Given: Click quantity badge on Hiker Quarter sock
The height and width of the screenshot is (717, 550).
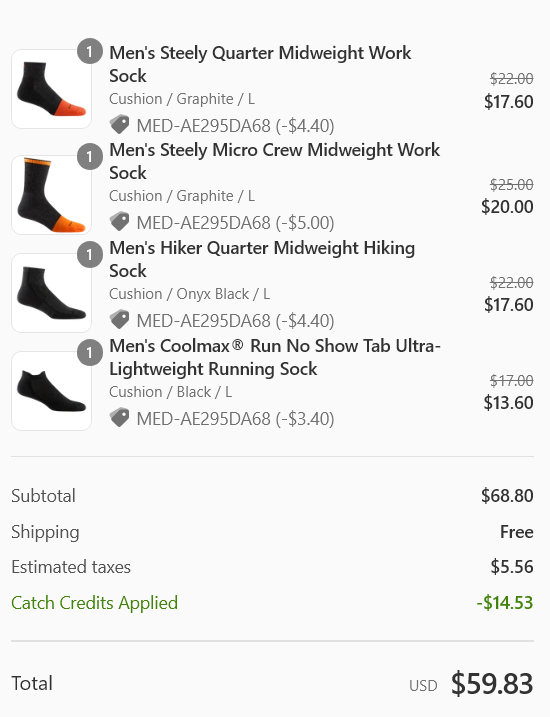Looking at the screenshot, I should pyautogui.click(x=90, y=255).
